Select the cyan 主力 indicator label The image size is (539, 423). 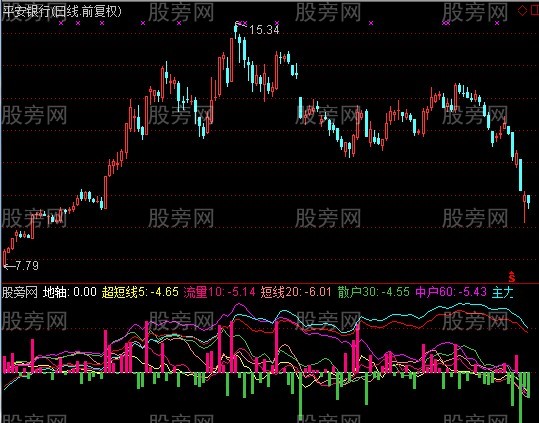[503, 292]
